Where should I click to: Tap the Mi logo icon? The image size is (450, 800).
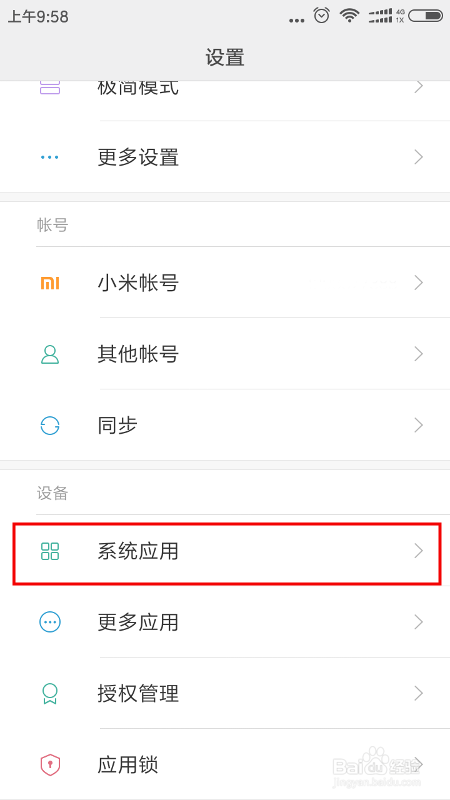(x=50, y=283)
